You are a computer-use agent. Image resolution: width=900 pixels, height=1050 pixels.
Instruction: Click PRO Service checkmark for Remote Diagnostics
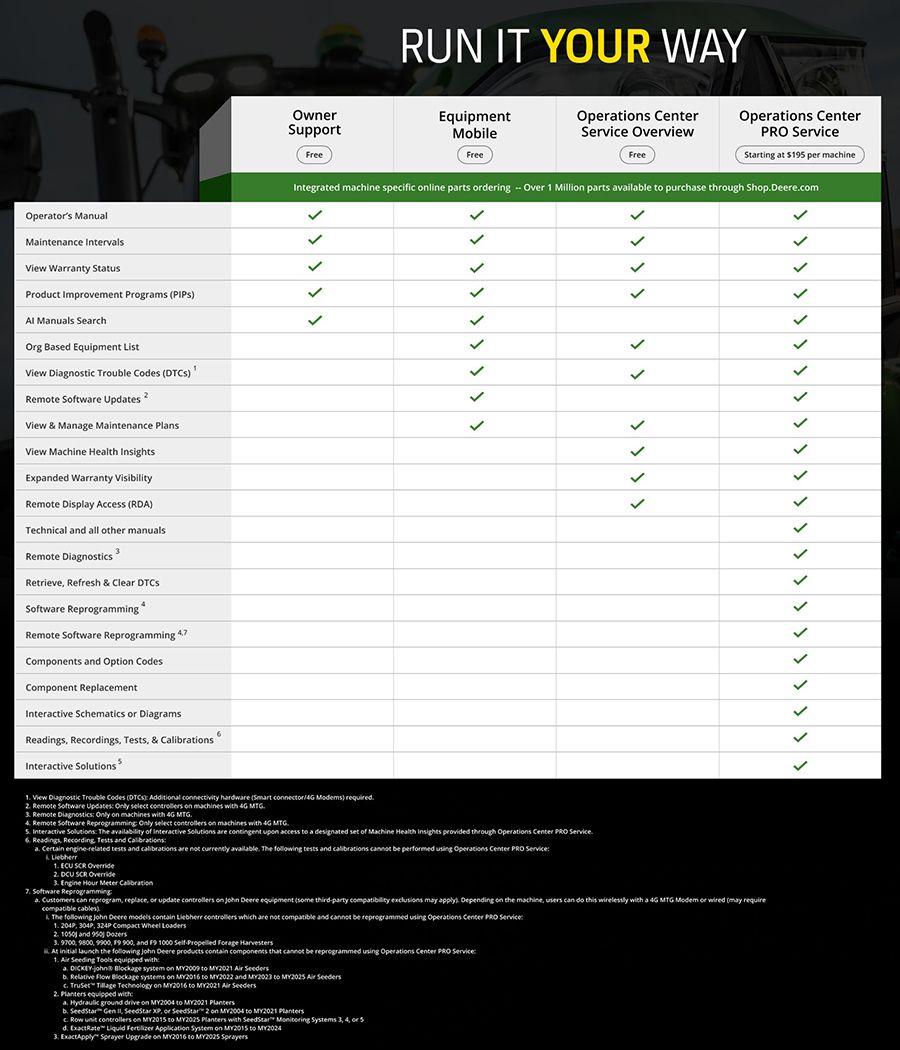tap(800, 554)
